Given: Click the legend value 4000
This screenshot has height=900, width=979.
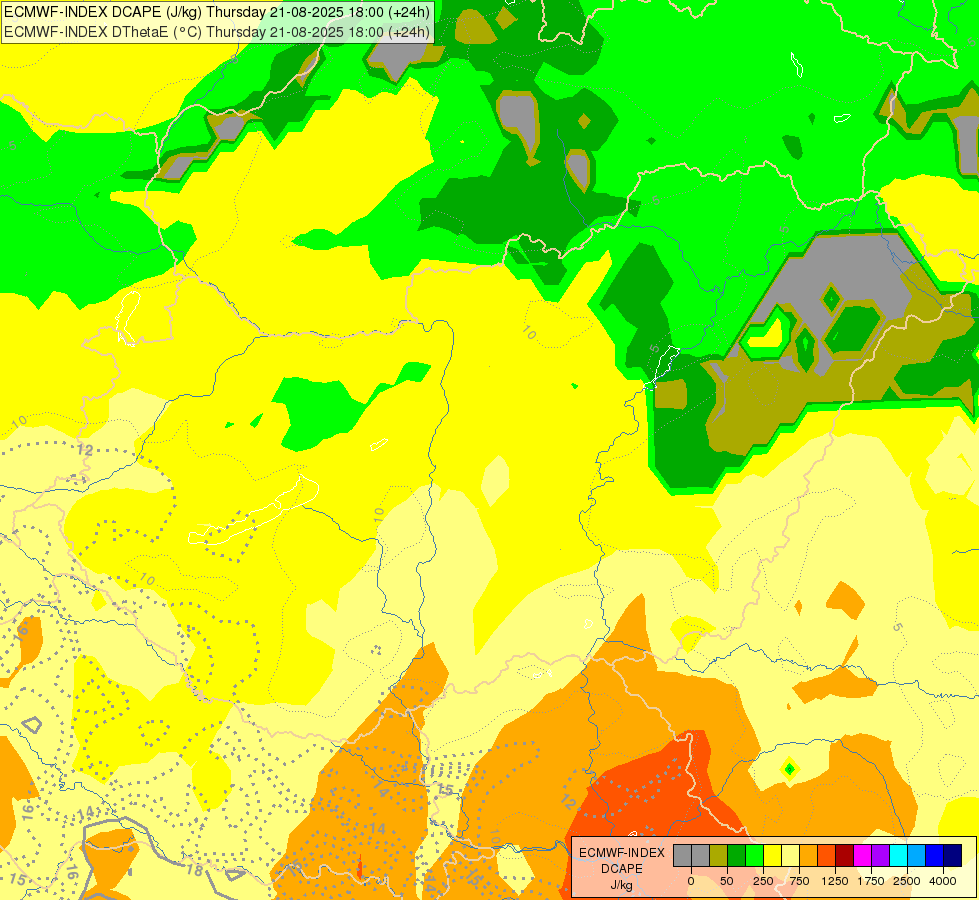Looking at the screenshot, I should (943, 881).
